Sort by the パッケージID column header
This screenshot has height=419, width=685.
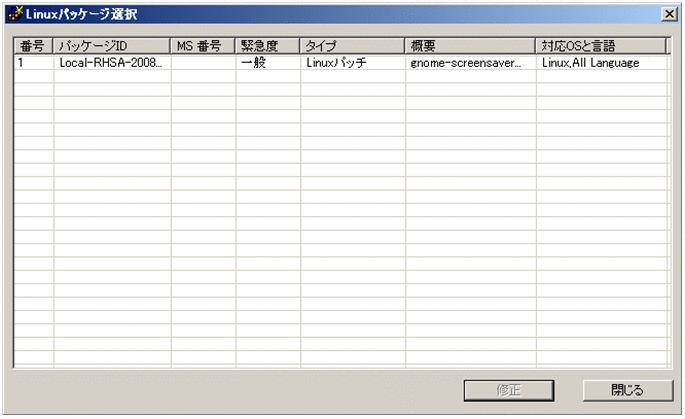tap(112, 46)
